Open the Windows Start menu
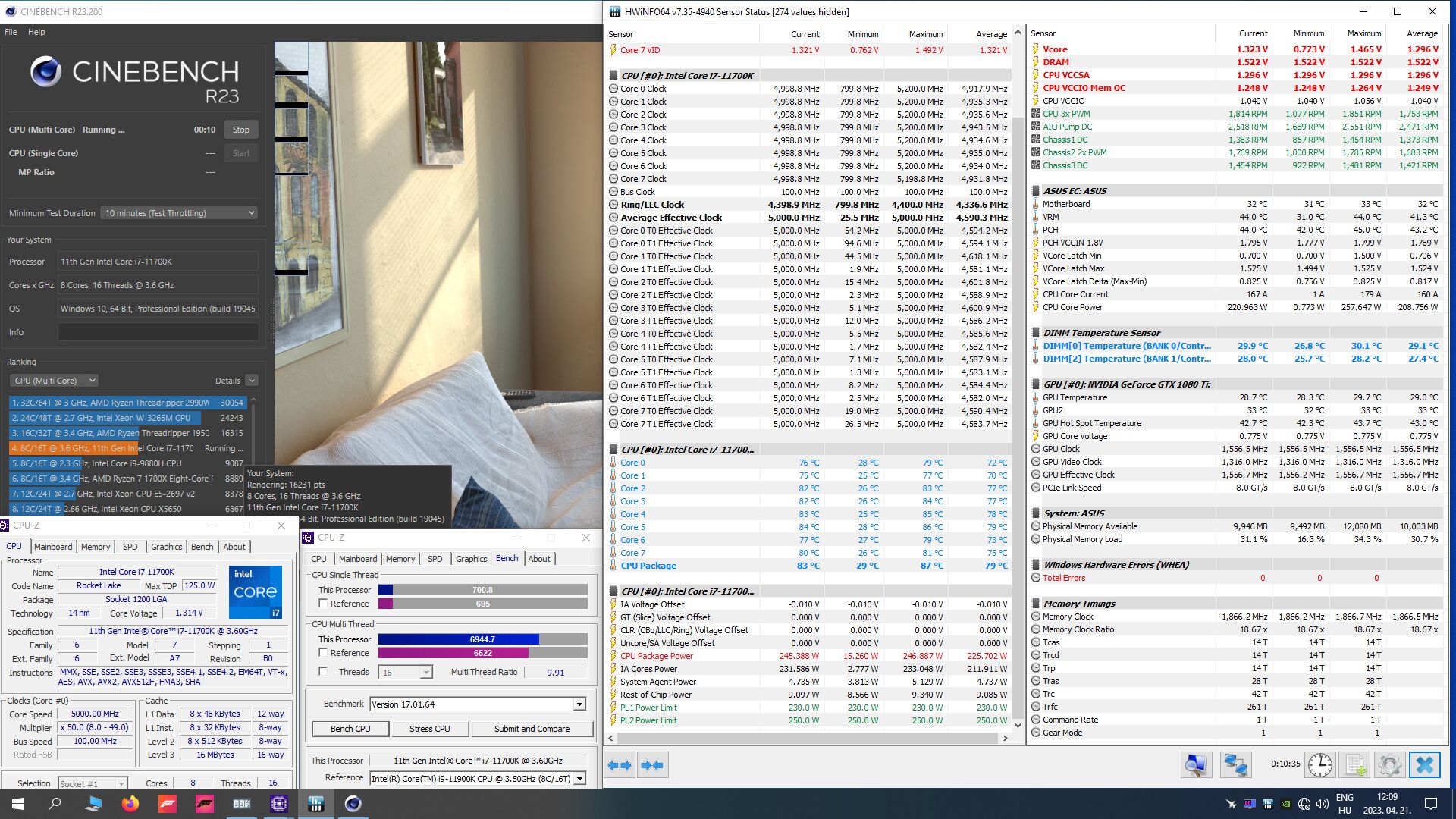Image resolution: width=1456 pixels, height=819 pixels. [18, 804]
